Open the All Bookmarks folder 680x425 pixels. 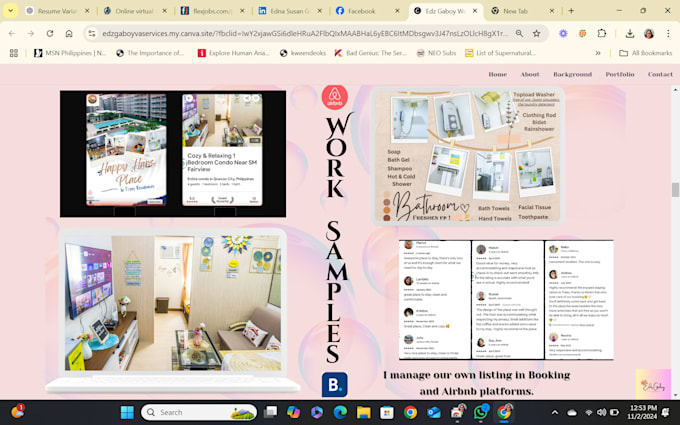click(645, 53)
